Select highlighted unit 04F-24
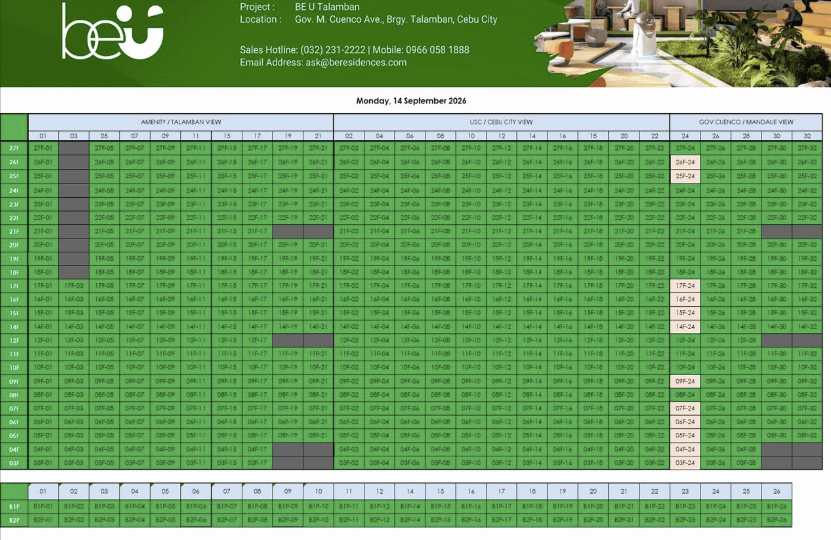This screenshot has height=540, width=831. point(685,449)
